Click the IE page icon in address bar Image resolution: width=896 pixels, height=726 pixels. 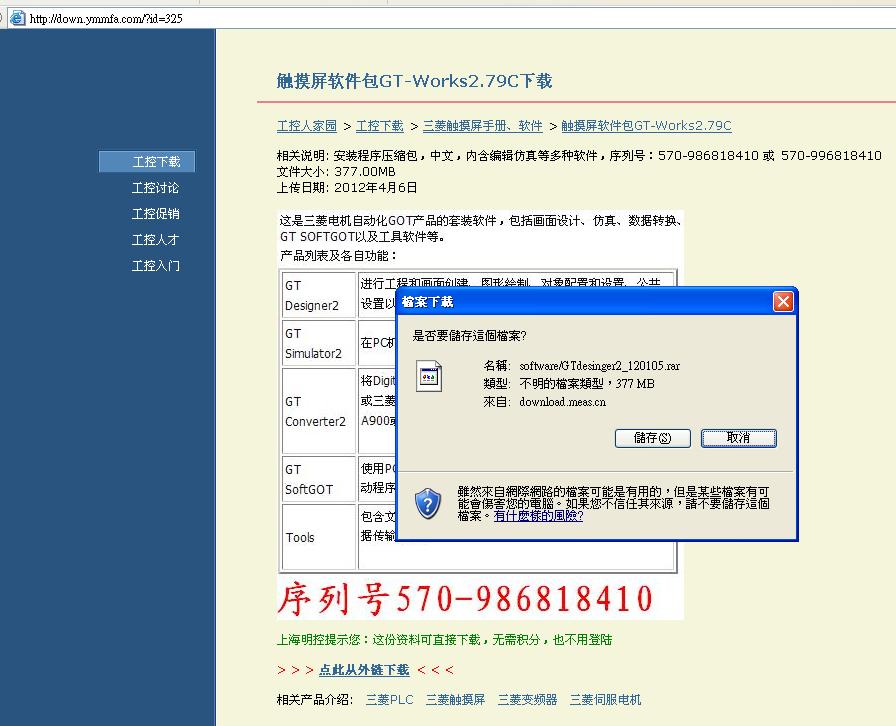(17, 18)
